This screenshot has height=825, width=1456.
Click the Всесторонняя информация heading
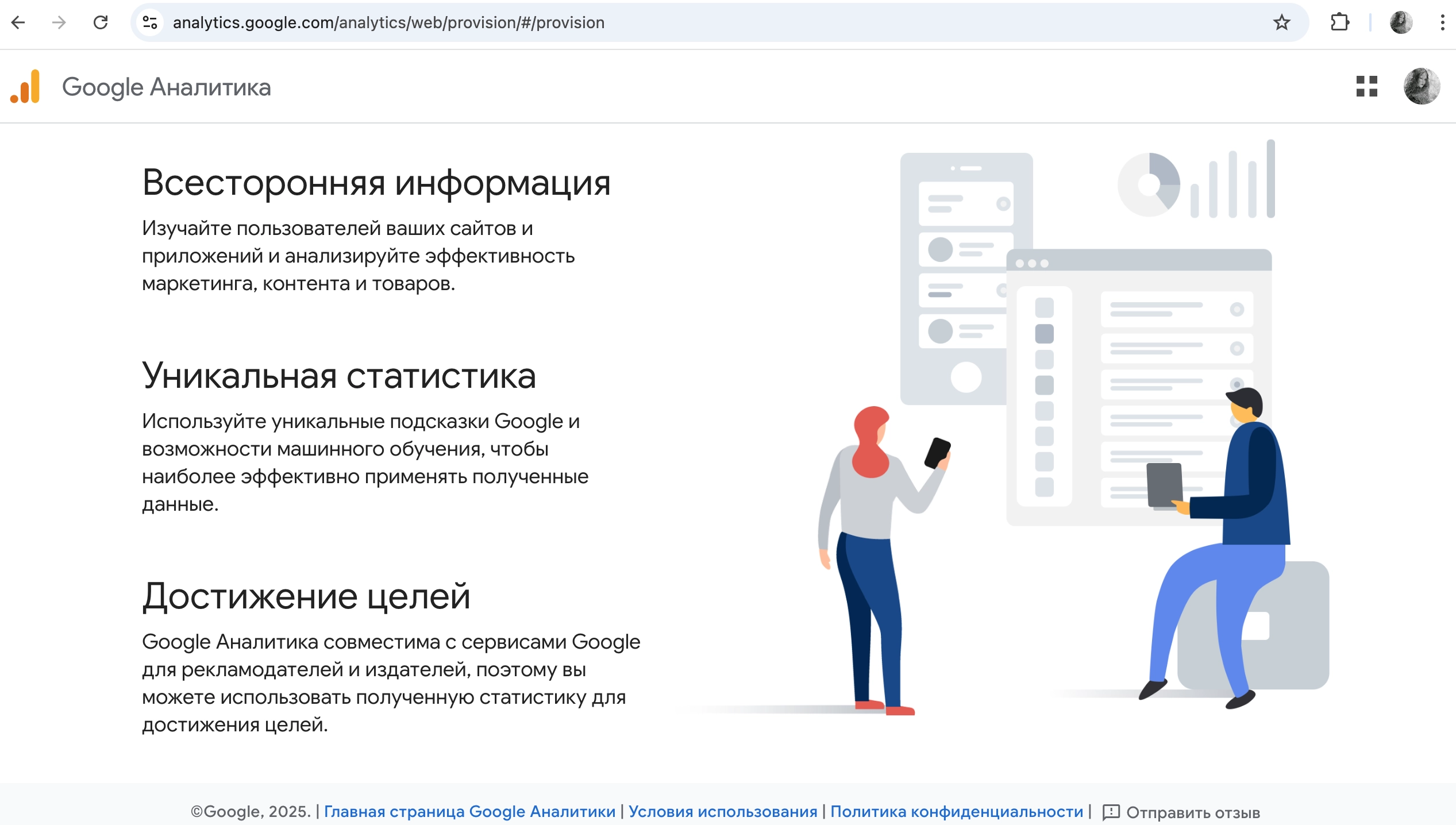[x=376, y=183]
